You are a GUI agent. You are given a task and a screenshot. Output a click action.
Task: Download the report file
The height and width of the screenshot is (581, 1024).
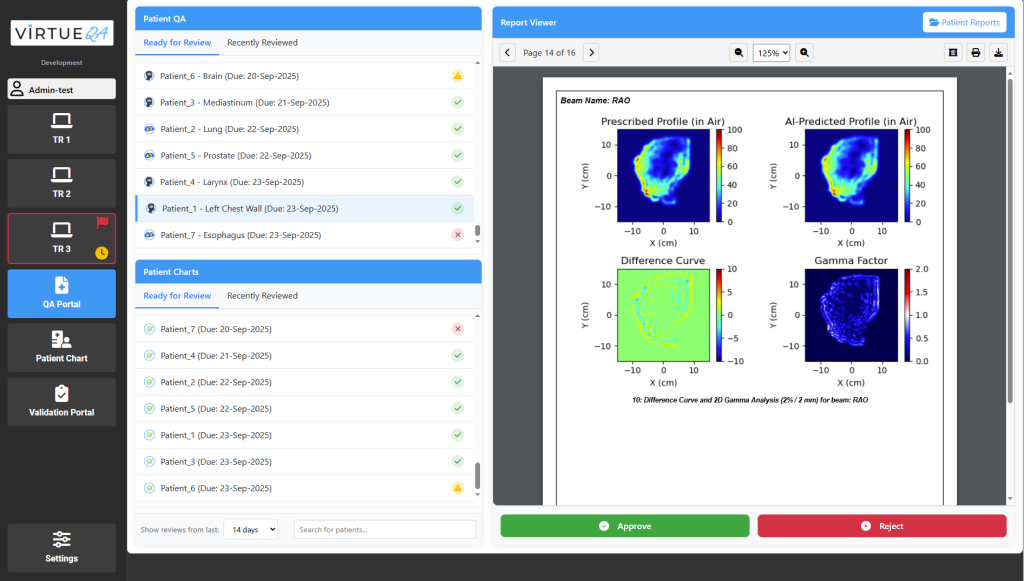click(x=998, y=52)
